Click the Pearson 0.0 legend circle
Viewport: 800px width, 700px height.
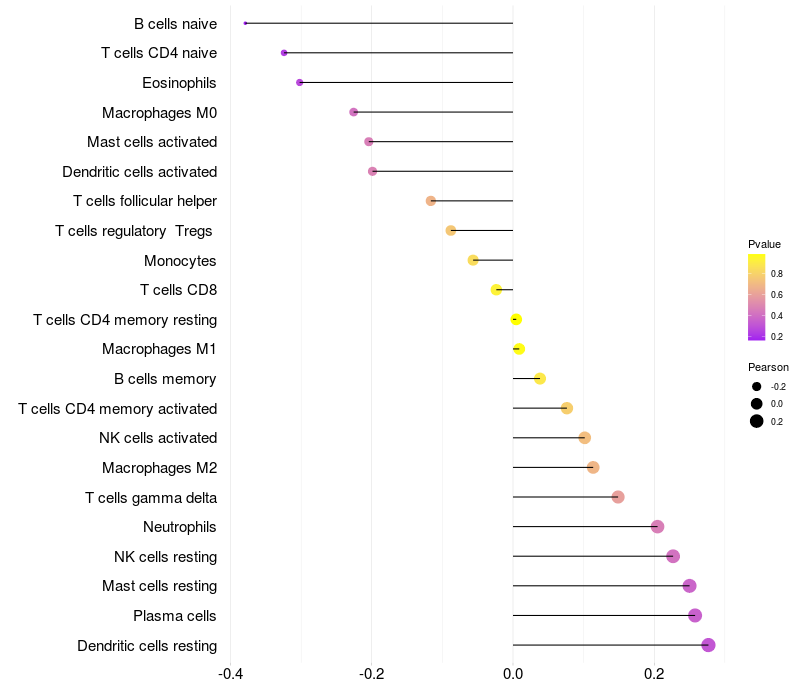tap(757, 404)
